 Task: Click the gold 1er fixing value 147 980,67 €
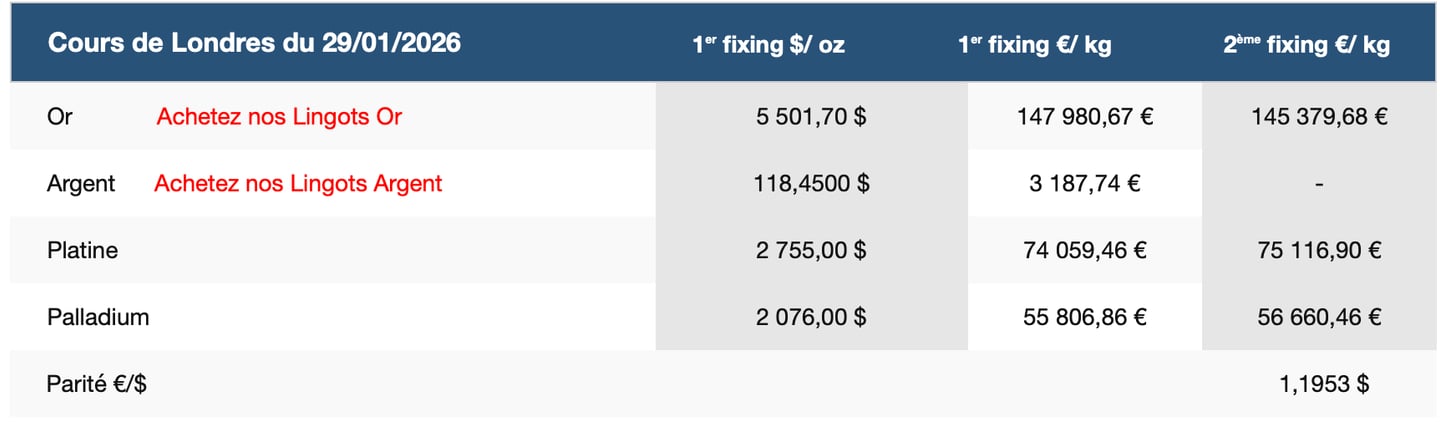(x=1085, y=116)
